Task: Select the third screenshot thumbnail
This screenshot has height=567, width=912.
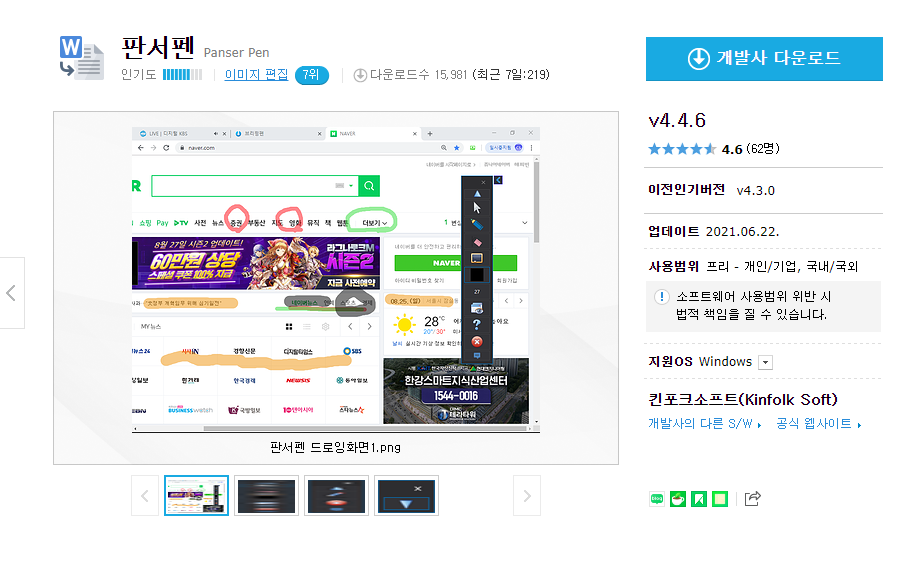Action: click(336, 495)
